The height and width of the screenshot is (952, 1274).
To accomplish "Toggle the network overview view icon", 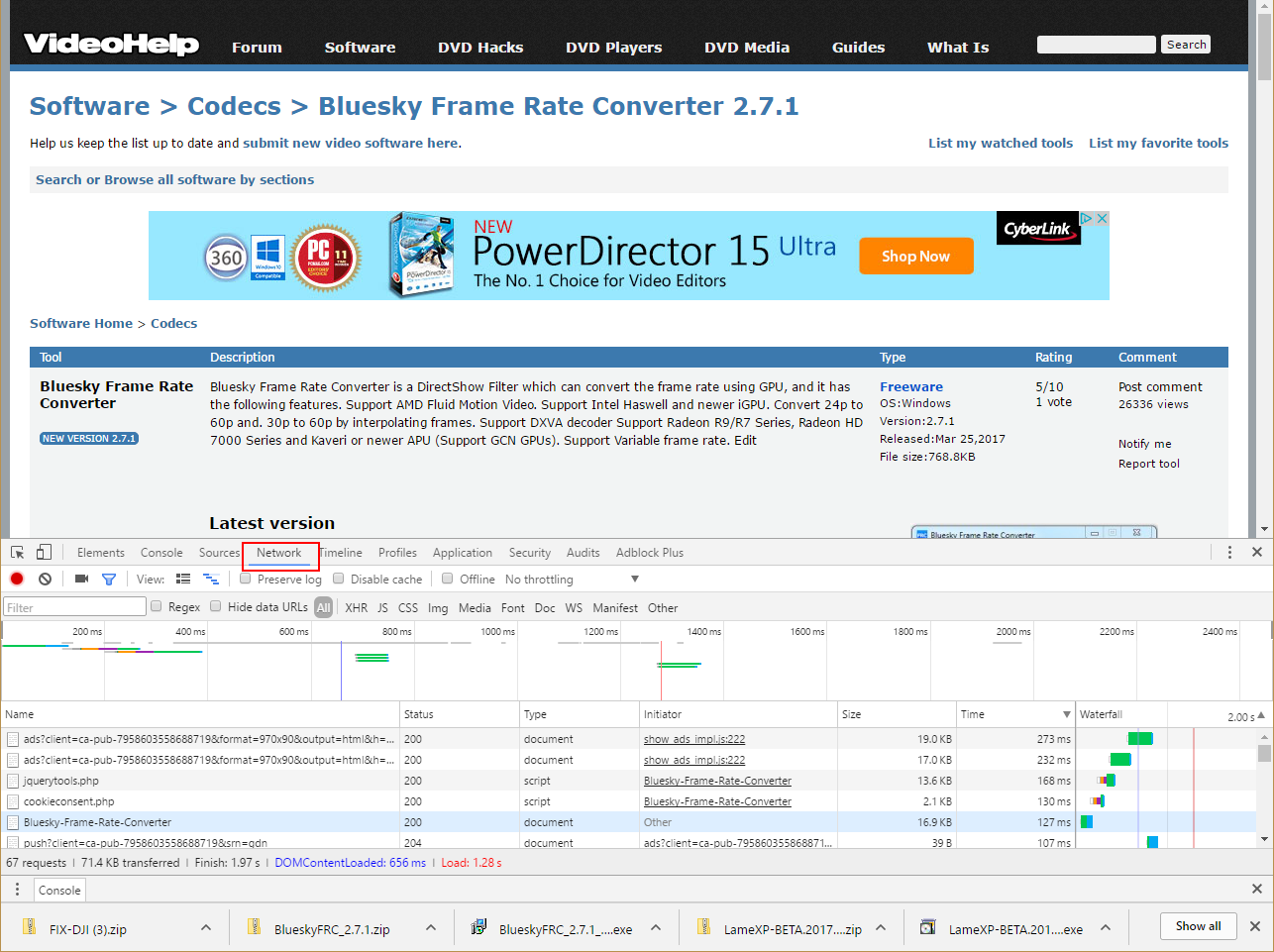I will (211, 579).
